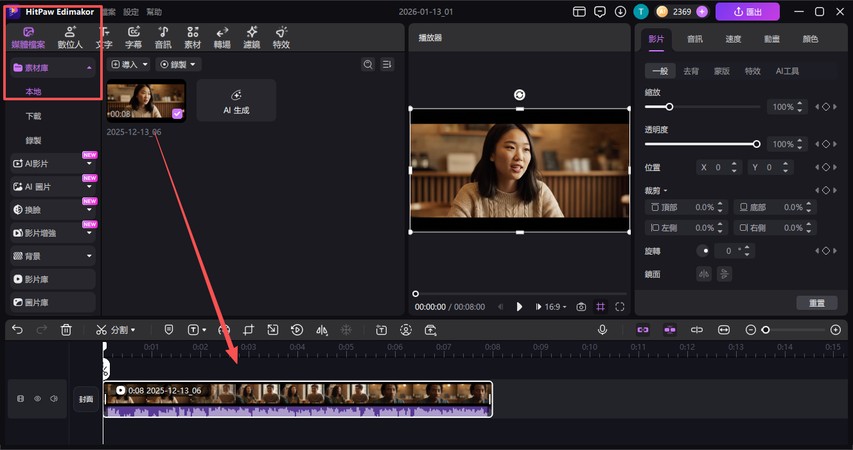Enter fullscreen preview in the player

point(620,307)
